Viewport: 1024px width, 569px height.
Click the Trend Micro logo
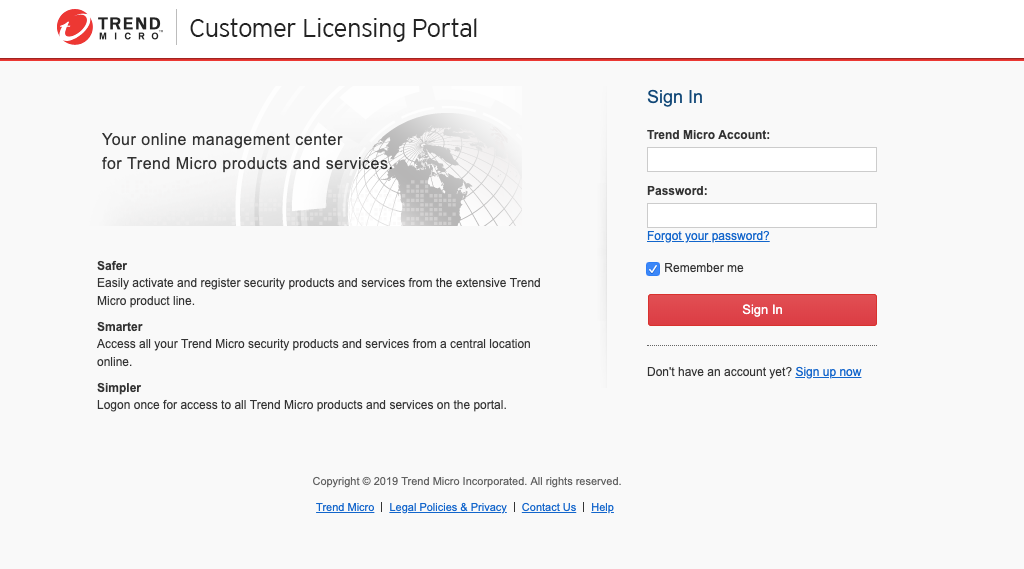(110, 27)
